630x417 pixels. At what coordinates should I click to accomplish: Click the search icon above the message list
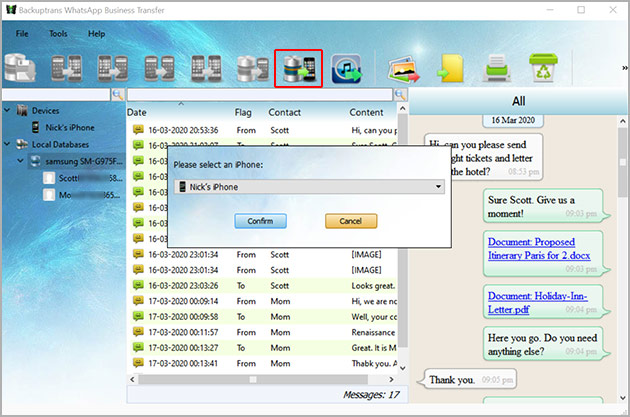(401, 94)
